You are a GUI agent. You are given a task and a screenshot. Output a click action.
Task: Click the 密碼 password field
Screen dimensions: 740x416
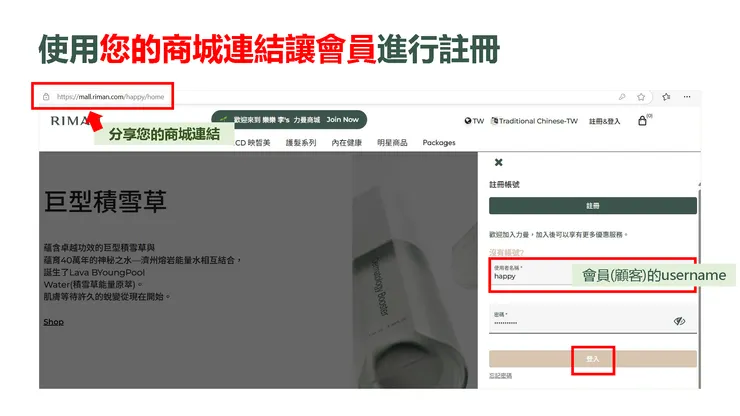click(x=593, y=319)
